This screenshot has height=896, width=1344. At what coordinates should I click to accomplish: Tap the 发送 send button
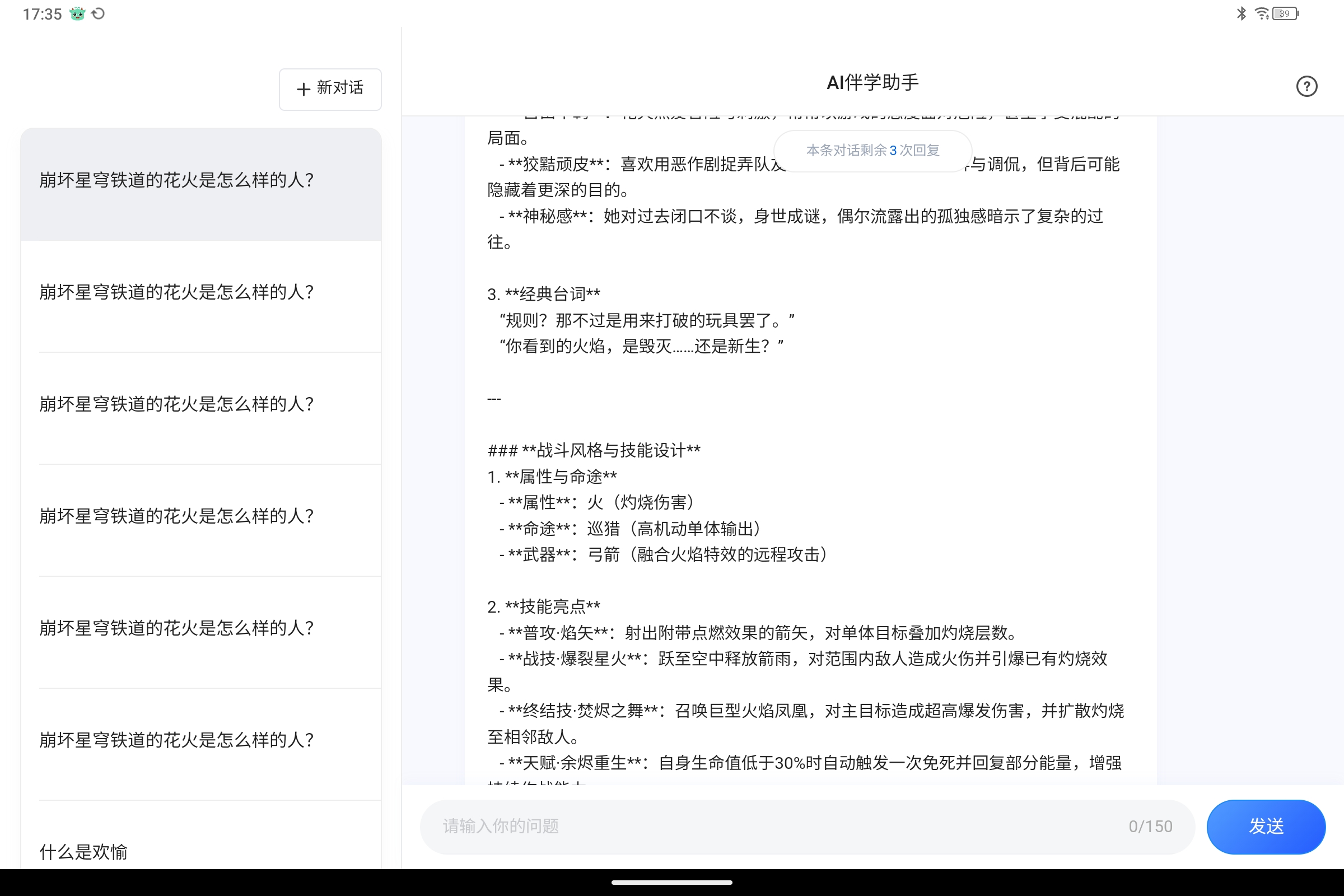point(1266,827)
